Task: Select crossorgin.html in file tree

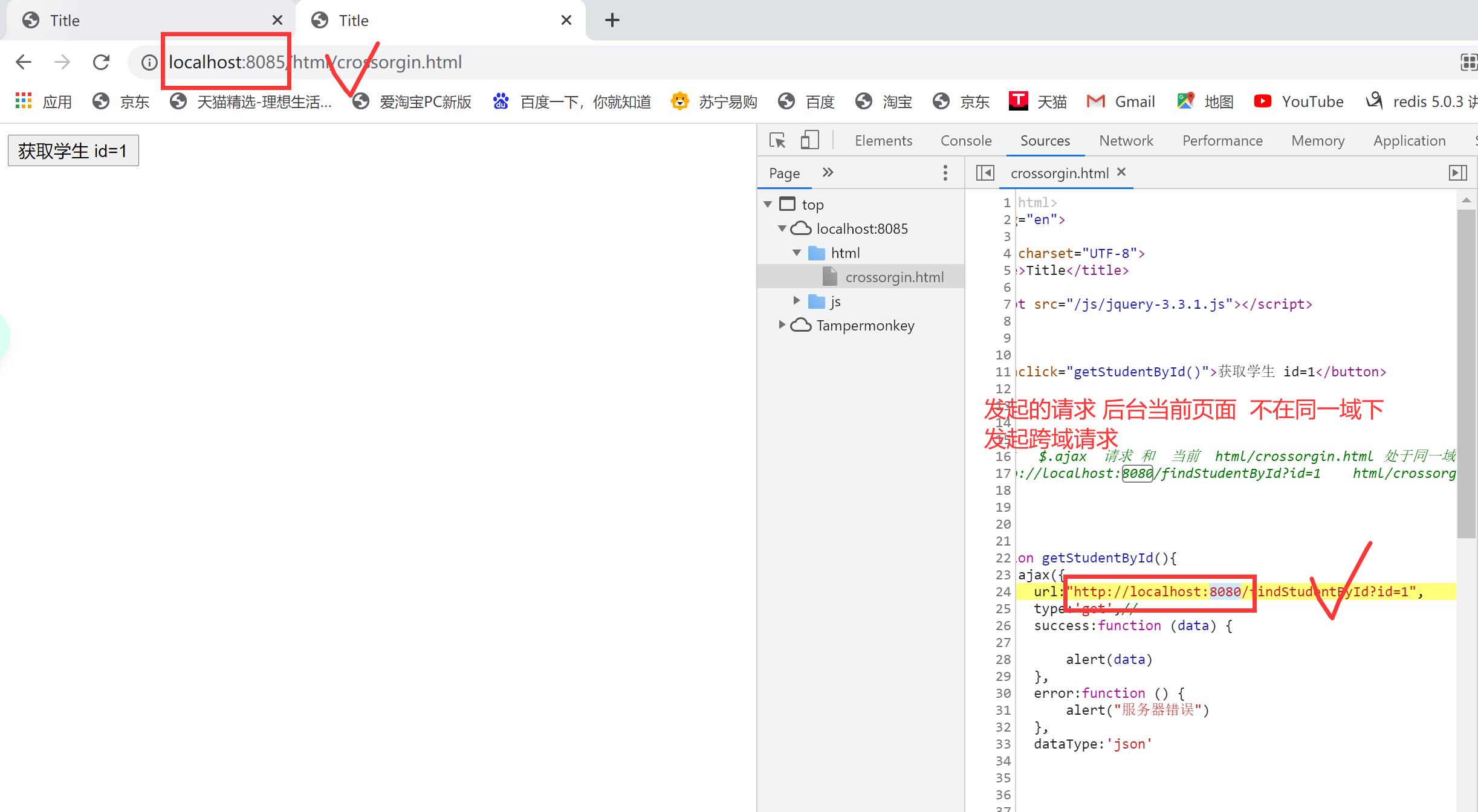Action: [x=861, y=277]
